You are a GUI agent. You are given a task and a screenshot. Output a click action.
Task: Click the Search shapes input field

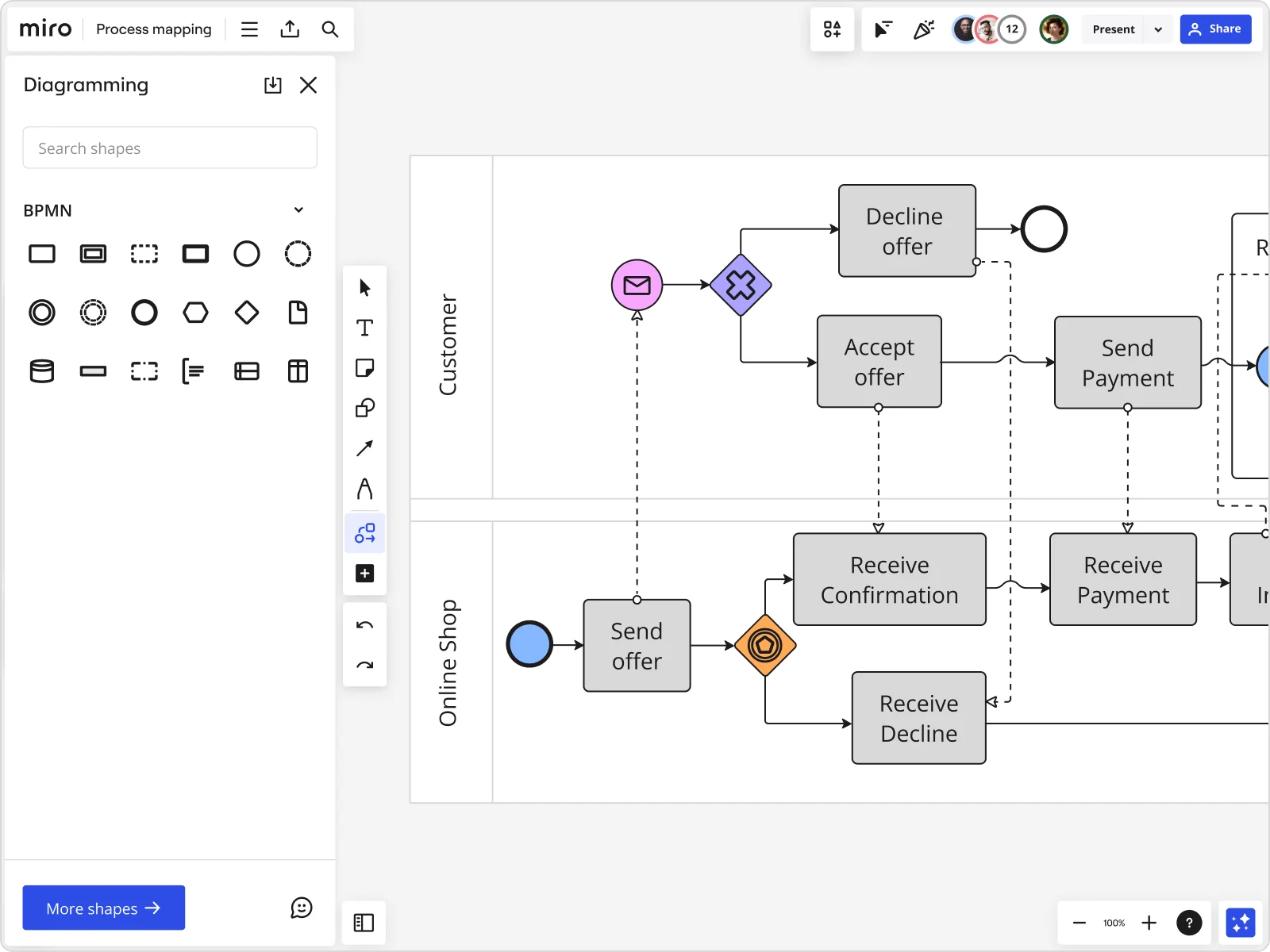tap(169, 148)
